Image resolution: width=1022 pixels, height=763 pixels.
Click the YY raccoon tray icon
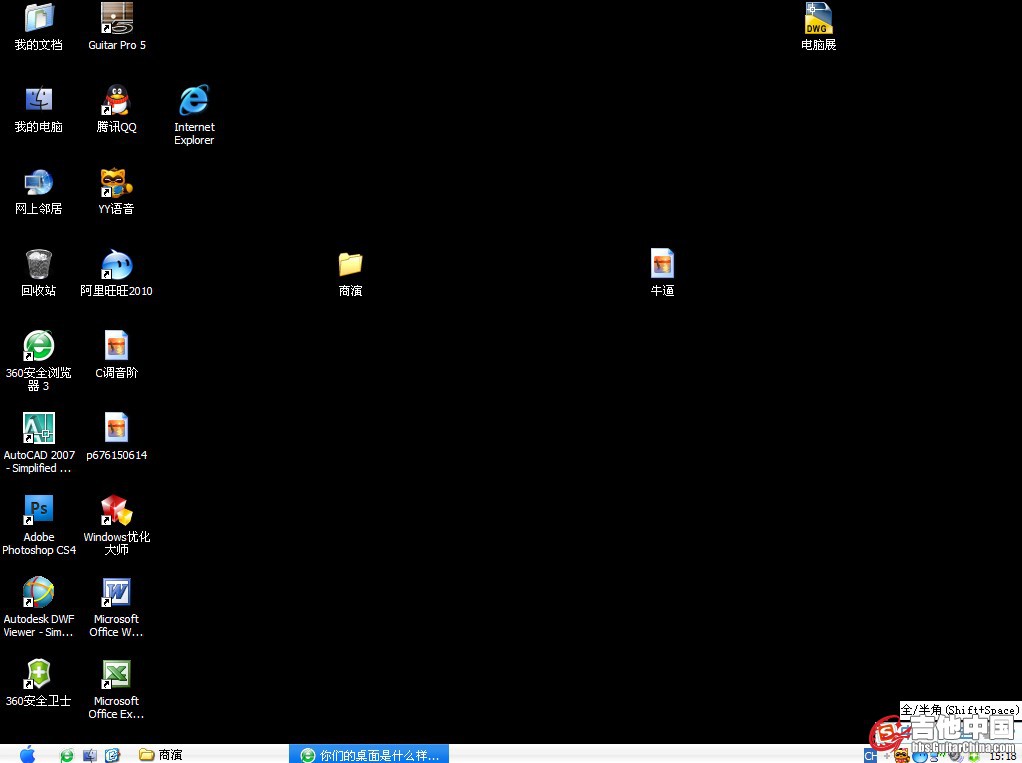(902, 756)
